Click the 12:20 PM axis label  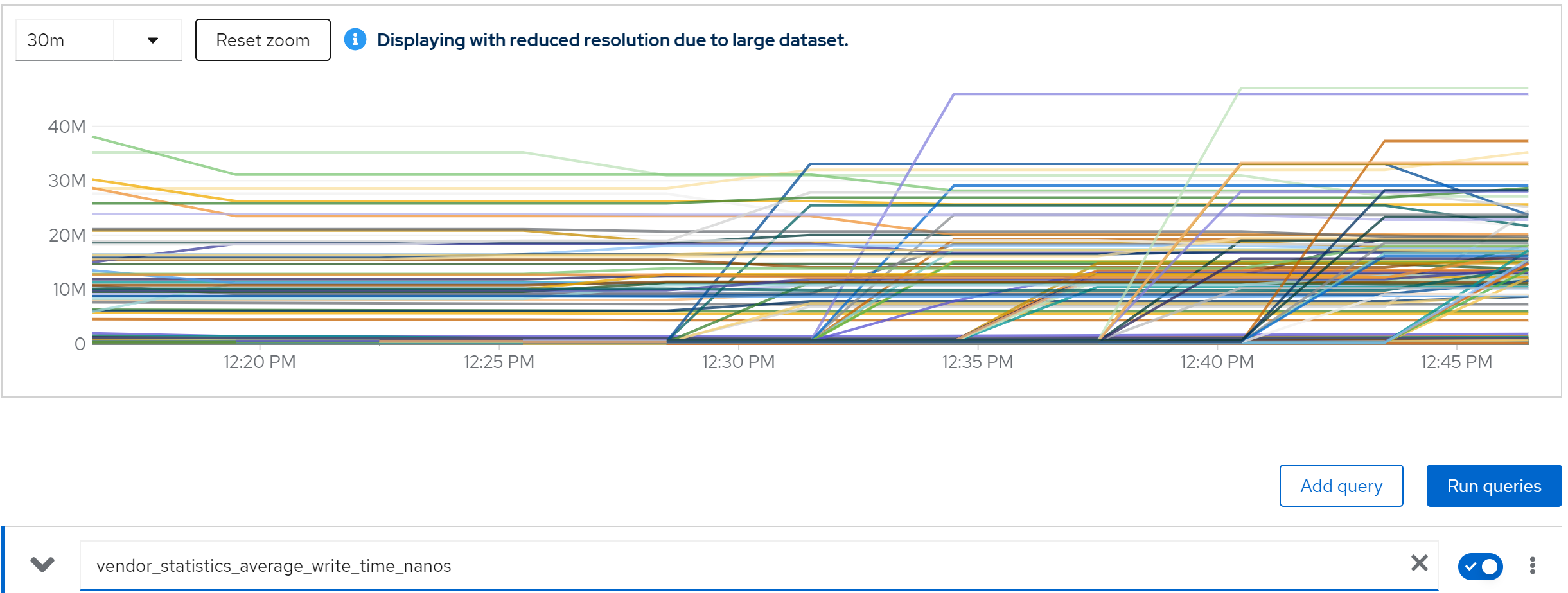tap(260, 362)
